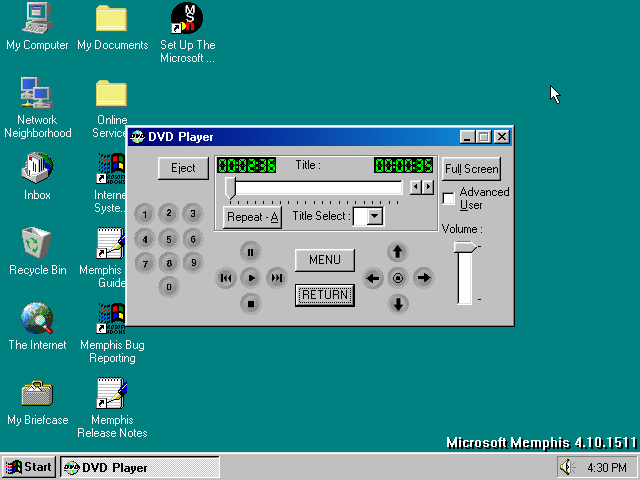Click the right arrow navigation button
This screenshot has width=640, height=480.
click(424, 278)
